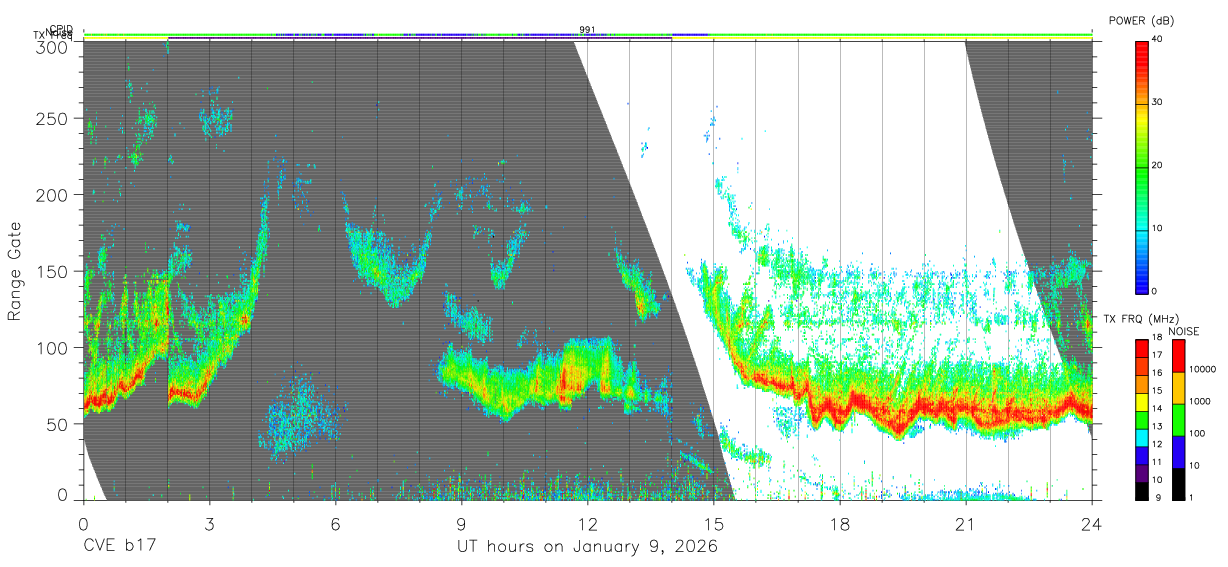Screen dimensions: 1228x567
Task: Click the 9 MHz frequency label
Action: 1156,497
